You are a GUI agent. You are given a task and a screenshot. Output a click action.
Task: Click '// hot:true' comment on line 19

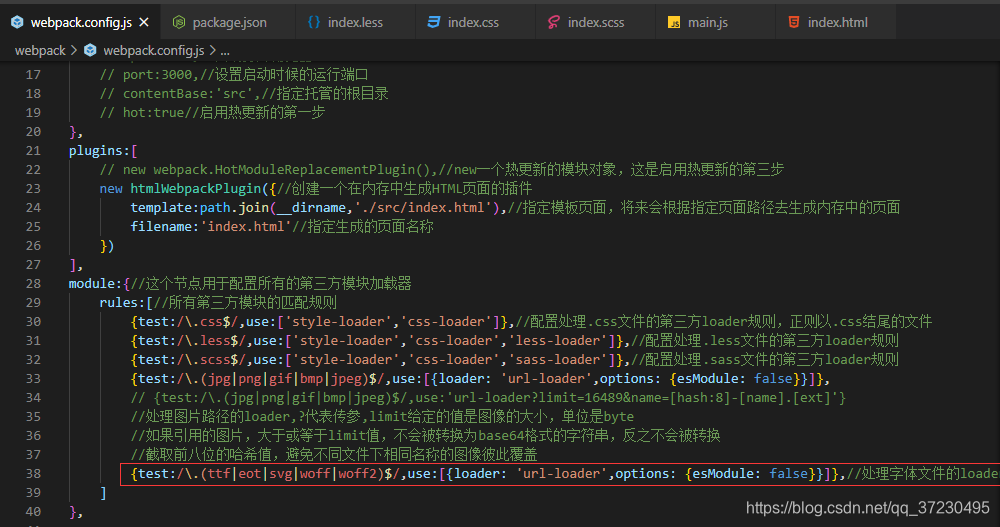(x=212, y=112)
